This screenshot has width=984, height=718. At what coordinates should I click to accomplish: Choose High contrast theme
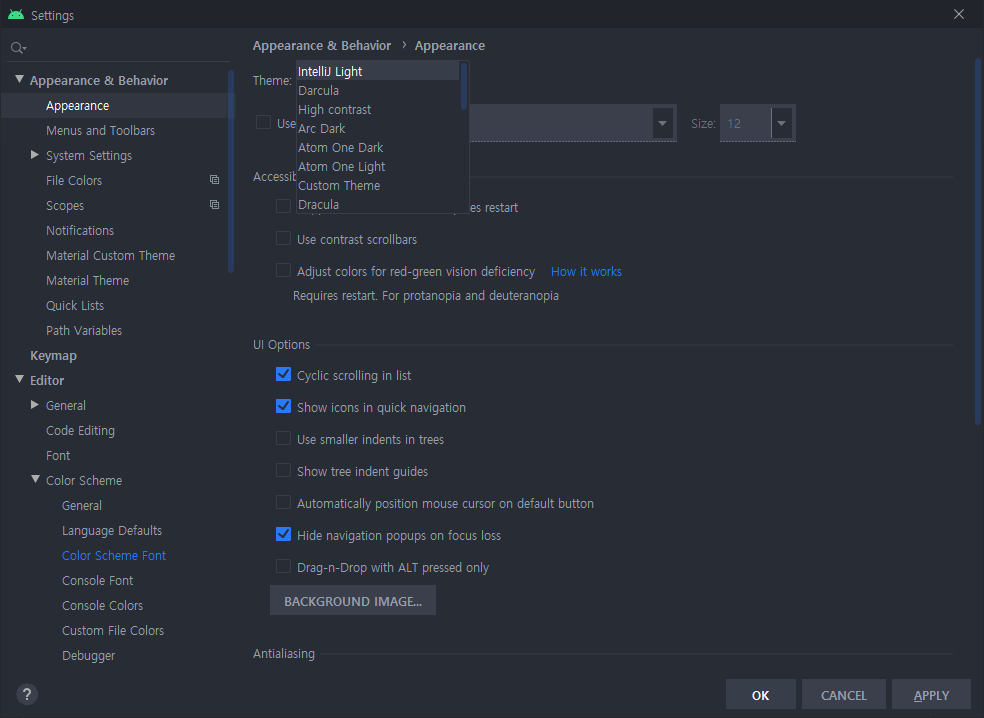pyautogui.click(x=378, y=109)
